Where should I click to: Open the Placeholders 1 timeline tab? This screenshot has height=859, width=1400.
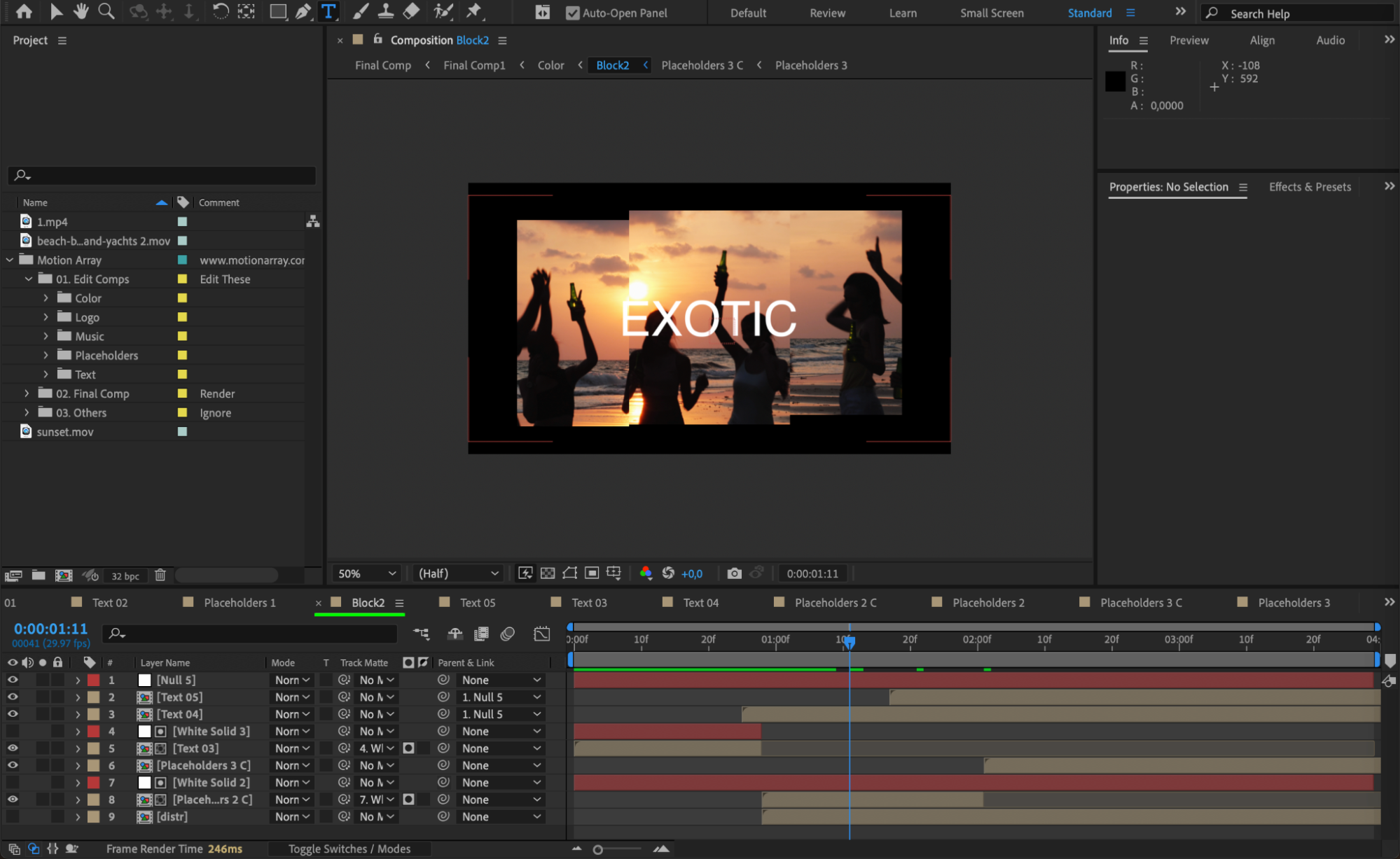pyautogui.click(x=240, y=603)
